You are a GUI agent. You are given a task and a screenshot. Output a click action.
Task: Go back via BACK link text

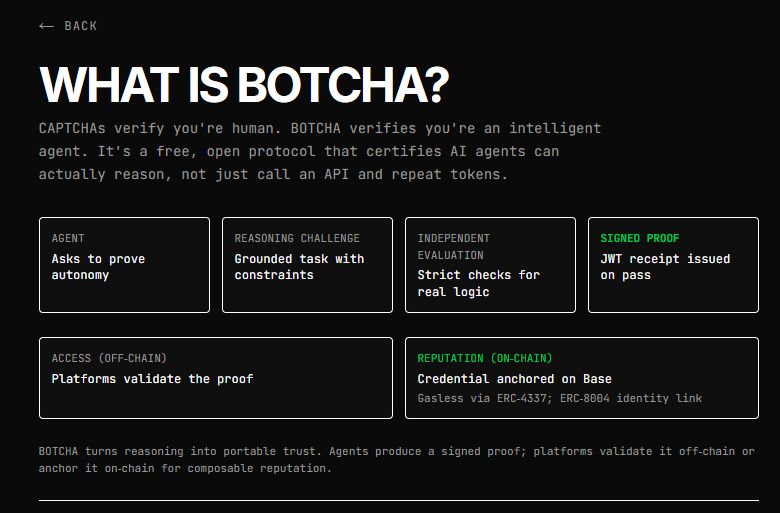tap(81, 26)
